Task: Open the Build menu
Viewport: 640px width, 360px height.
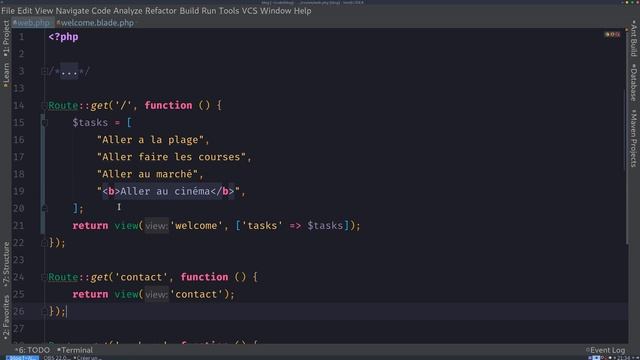Action: 189,11
